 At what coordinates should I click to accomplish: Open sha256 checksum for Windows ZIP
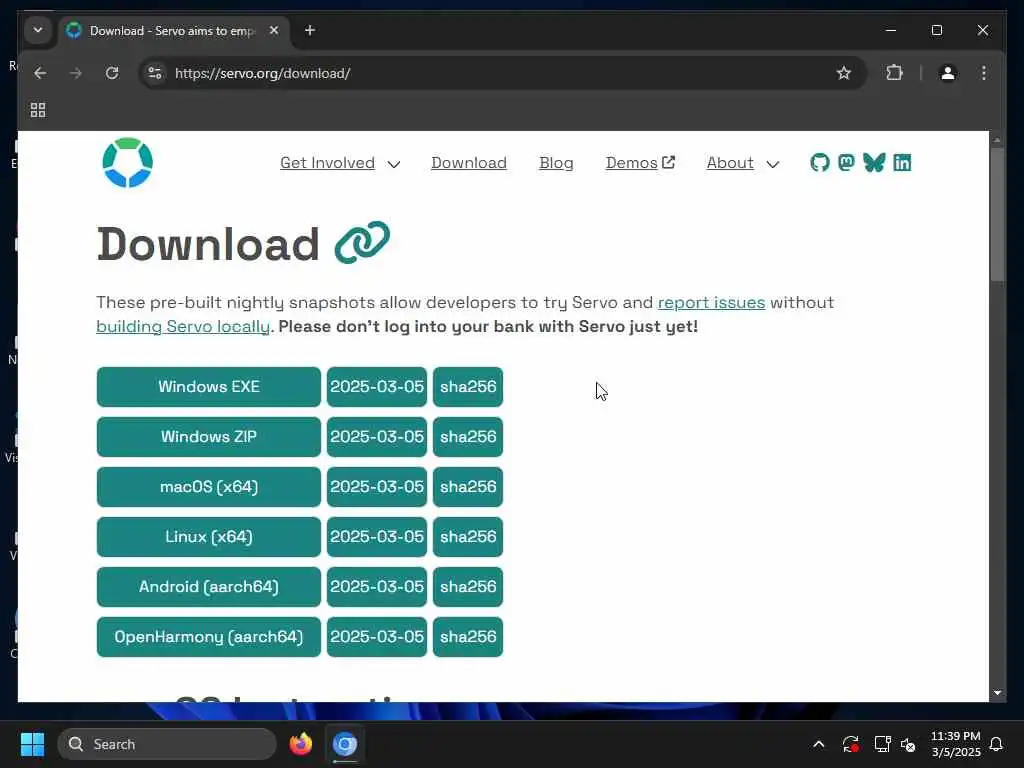tap(468, 437)
